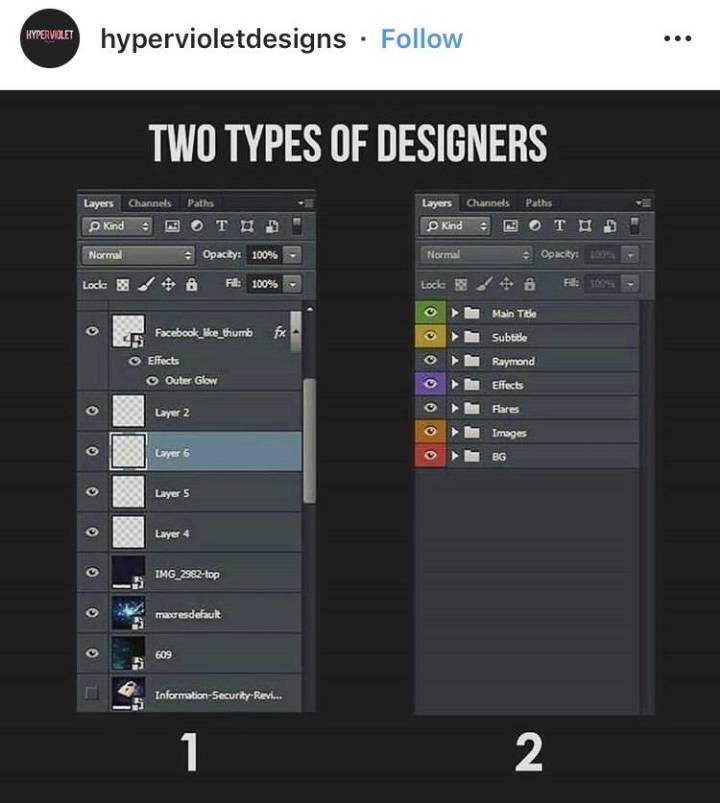Expand the Images folder group
The width and height of the screenshot is (720, 803).
pyautogui.click(x=454, y=432)
